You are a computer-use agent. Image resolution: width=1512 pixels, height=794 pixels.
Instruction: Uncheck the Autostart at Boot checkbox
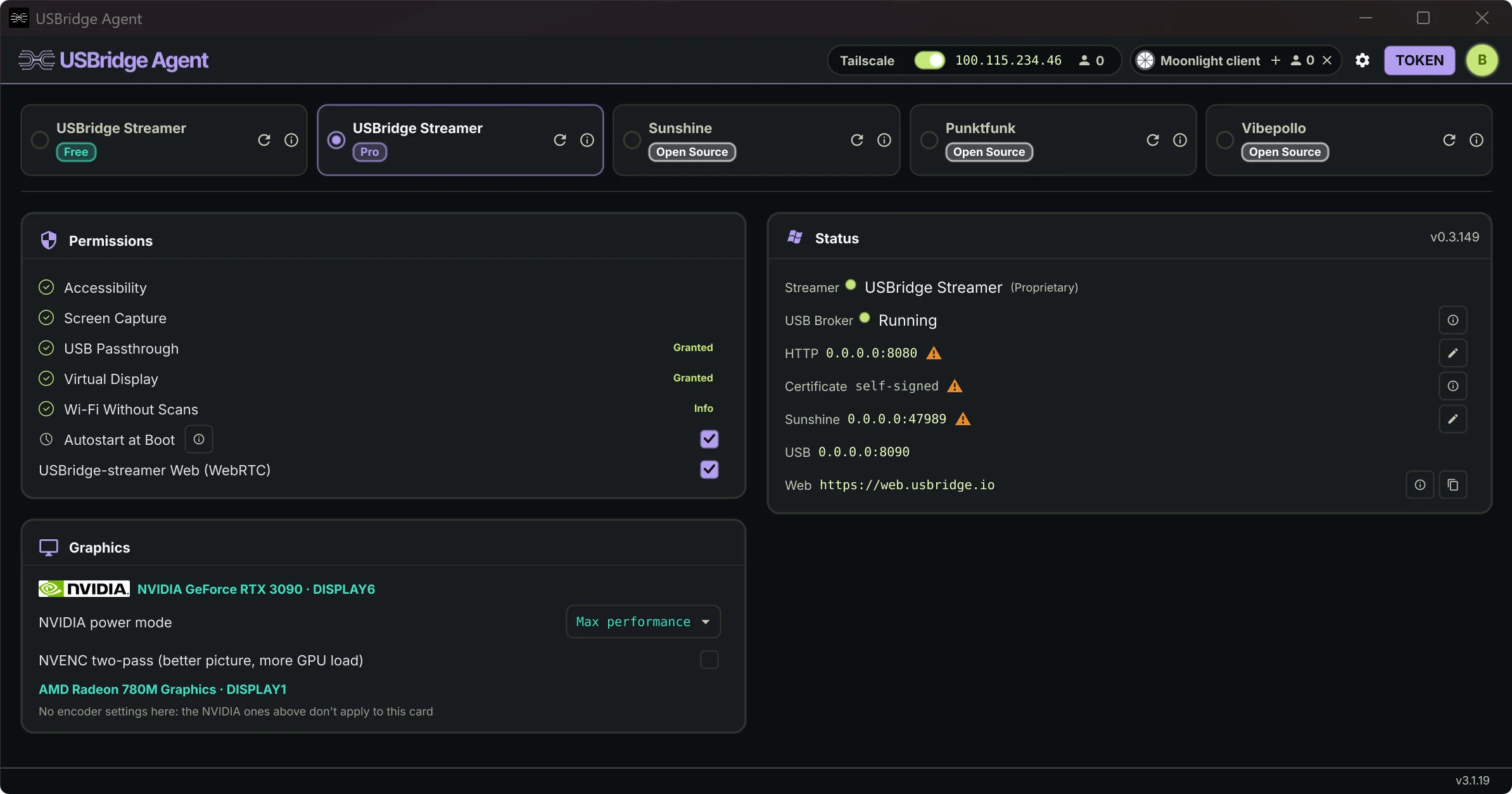(x=709, y=439)
